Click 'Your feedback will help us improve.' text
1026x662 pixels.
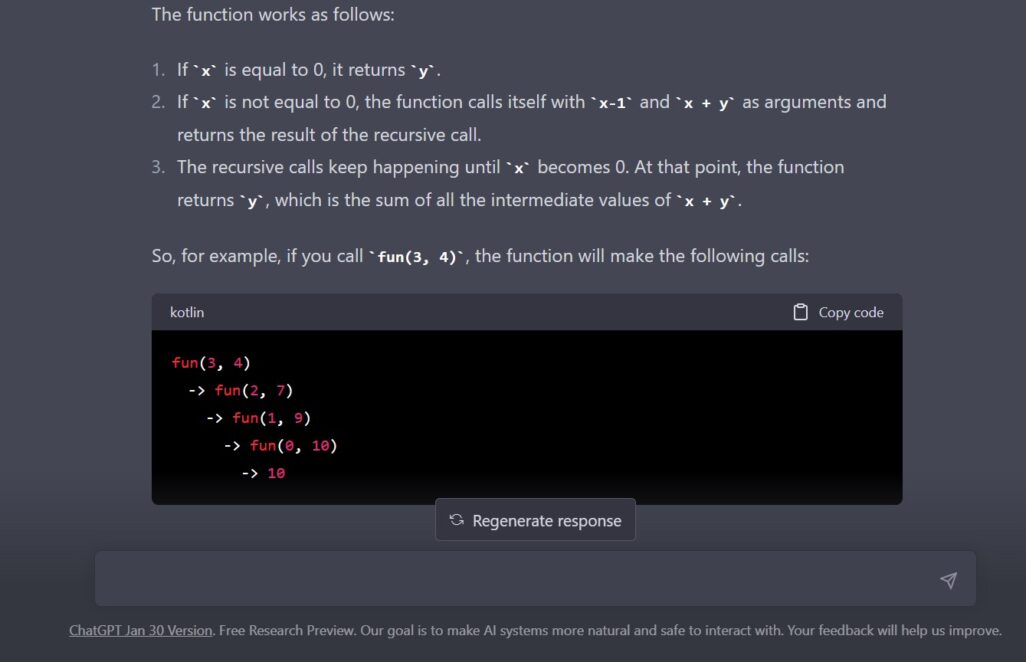click(894, 631)
